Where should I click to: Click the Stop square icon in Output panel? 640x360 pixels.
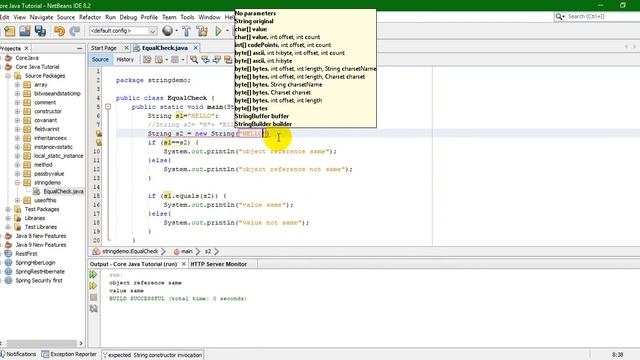pyautogui.click(x=93, y=297)
